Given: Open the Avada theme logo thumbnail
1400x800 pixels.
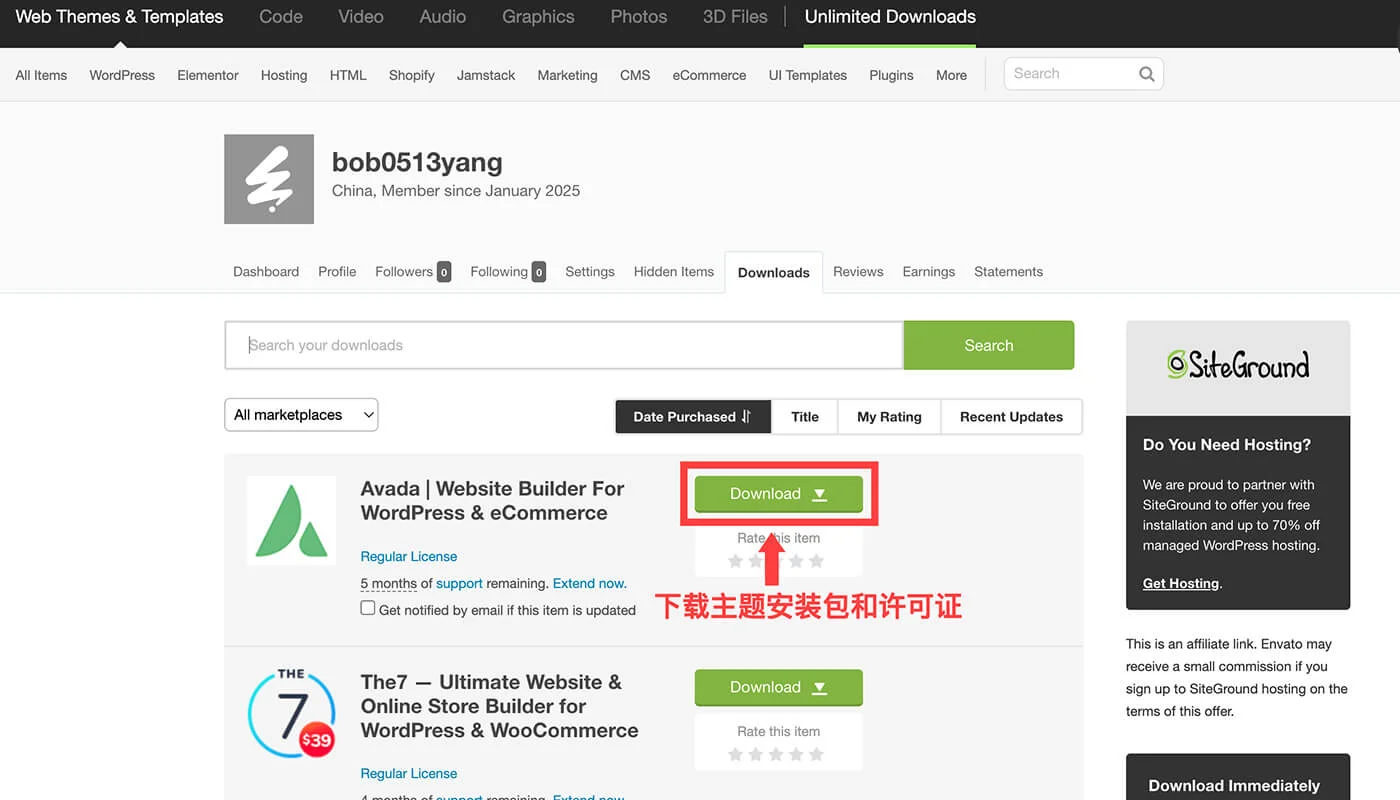Looking at the screenshot, I should click(291, 521).
